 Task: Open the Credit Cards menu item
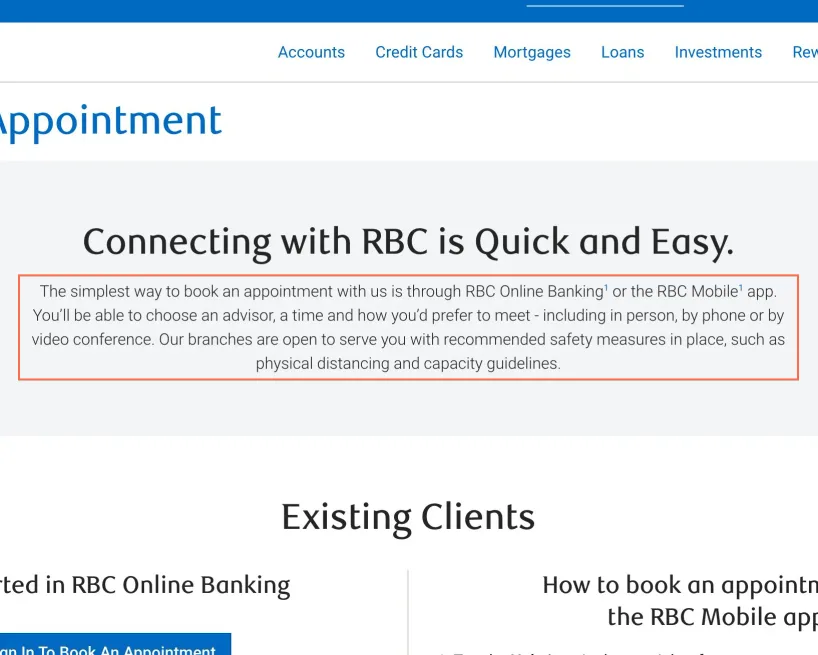419,52
